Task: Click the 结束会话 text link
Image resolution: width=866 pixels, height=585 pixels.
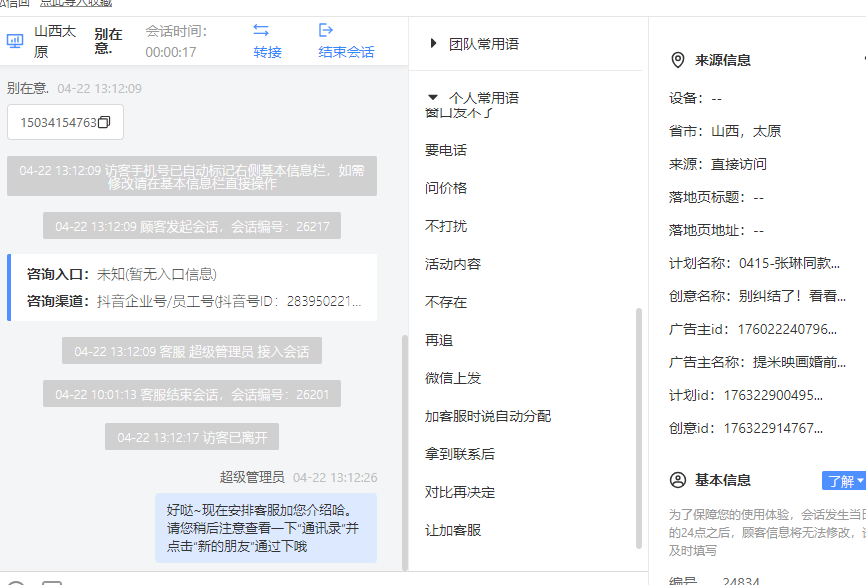Action: click(x=346, y=52)
